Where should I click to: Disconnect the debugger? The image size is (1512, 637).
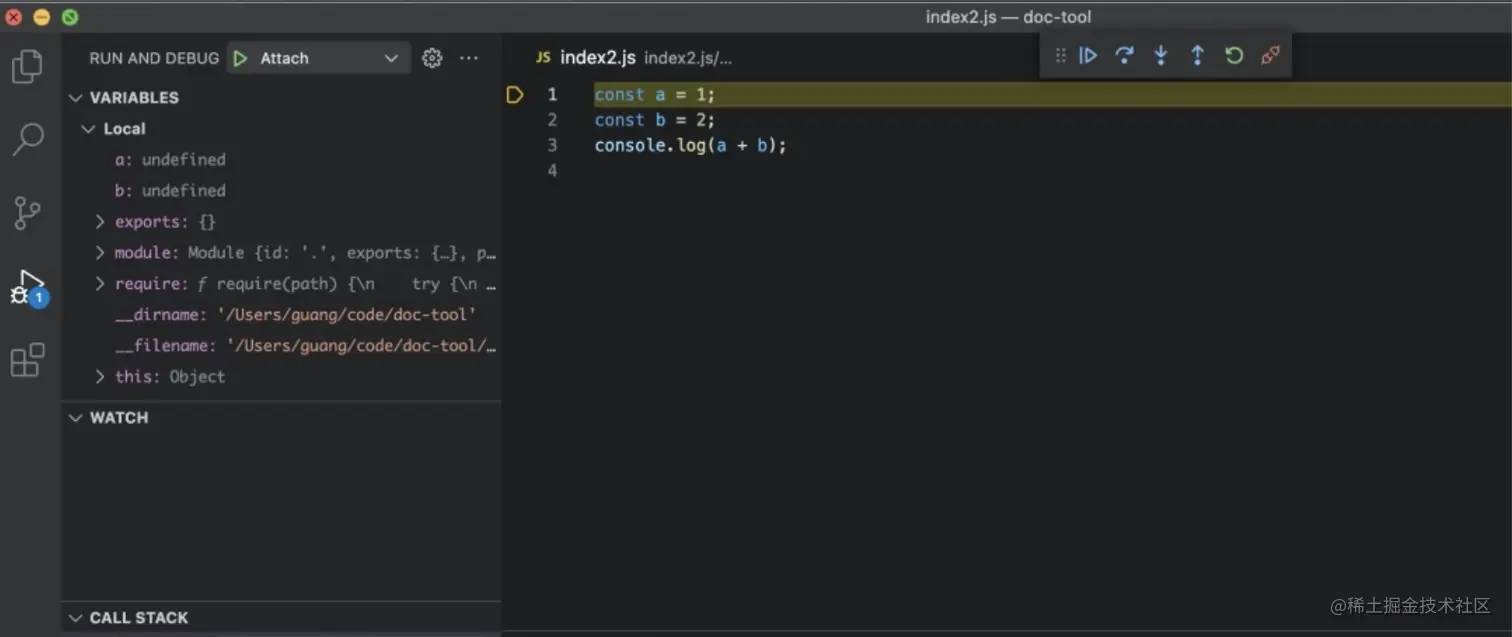tap(1270, 56)
